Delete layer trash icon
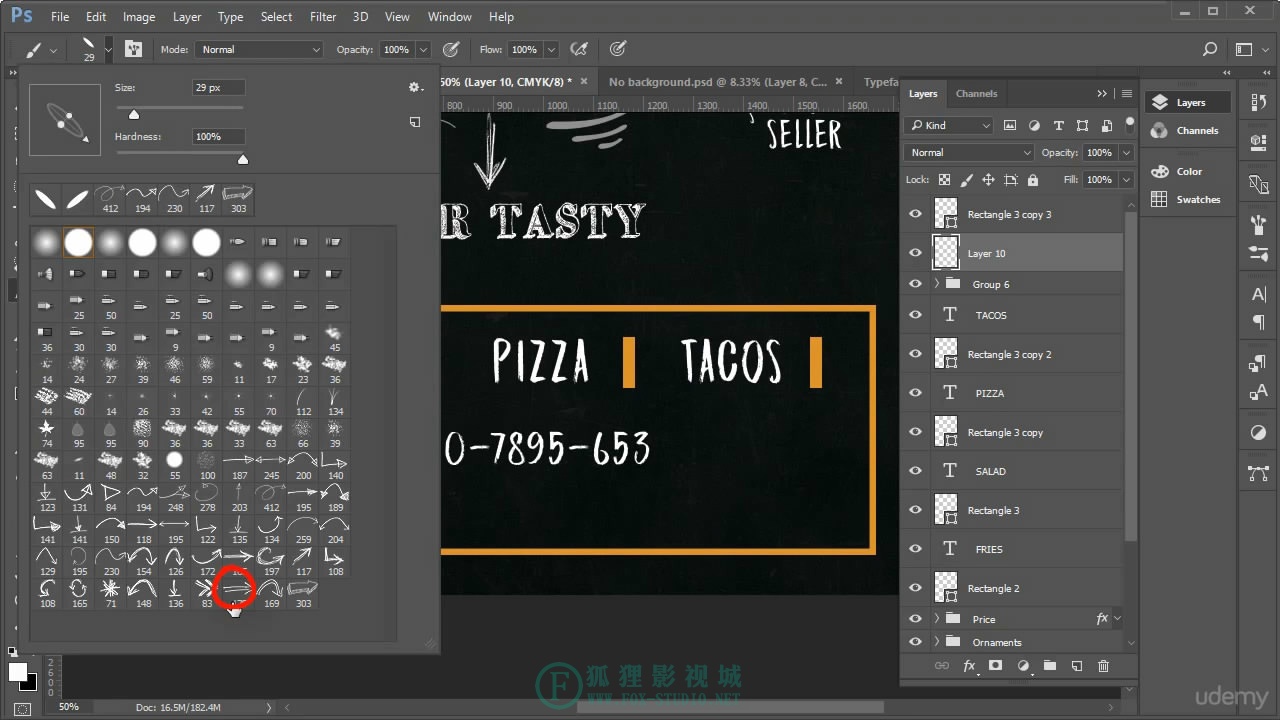 click(x=1104, y=665)
